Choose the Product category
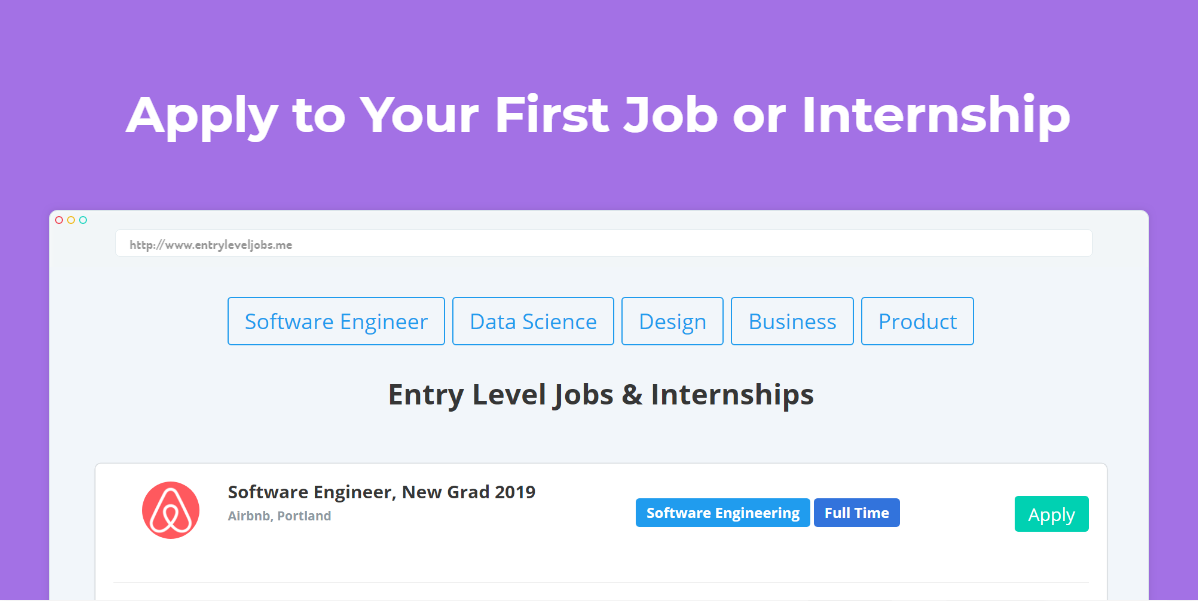Viewport: 1198px width, 601px height. click(x=917, y=321)
